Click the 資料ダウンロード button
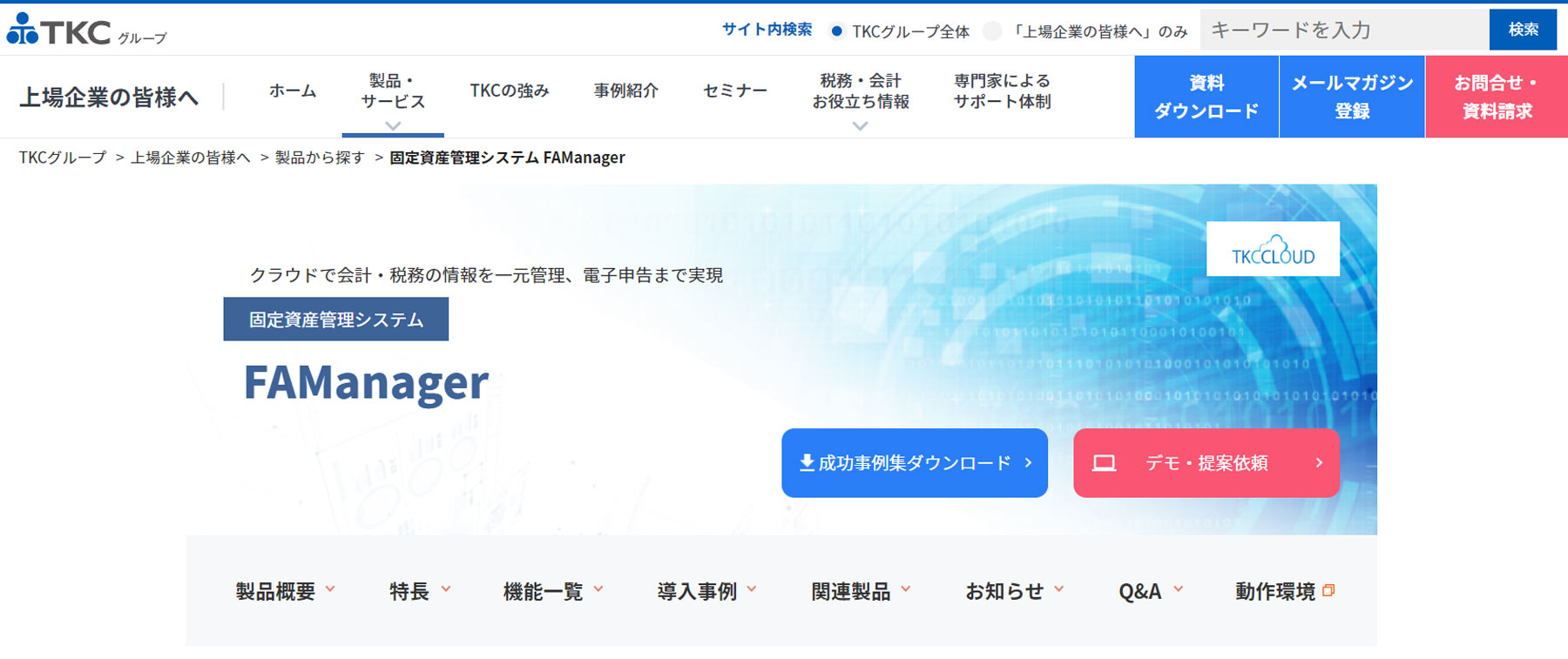 pyautogui.click(x=1206, y=97)
